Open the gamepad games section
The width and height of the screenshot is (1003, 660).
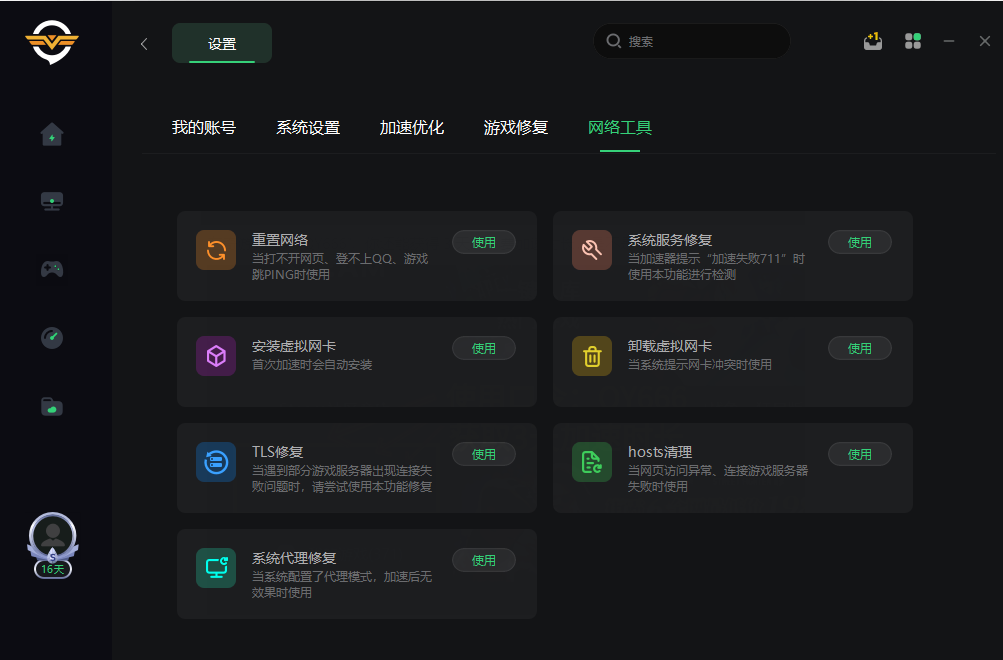coord(52,269)
